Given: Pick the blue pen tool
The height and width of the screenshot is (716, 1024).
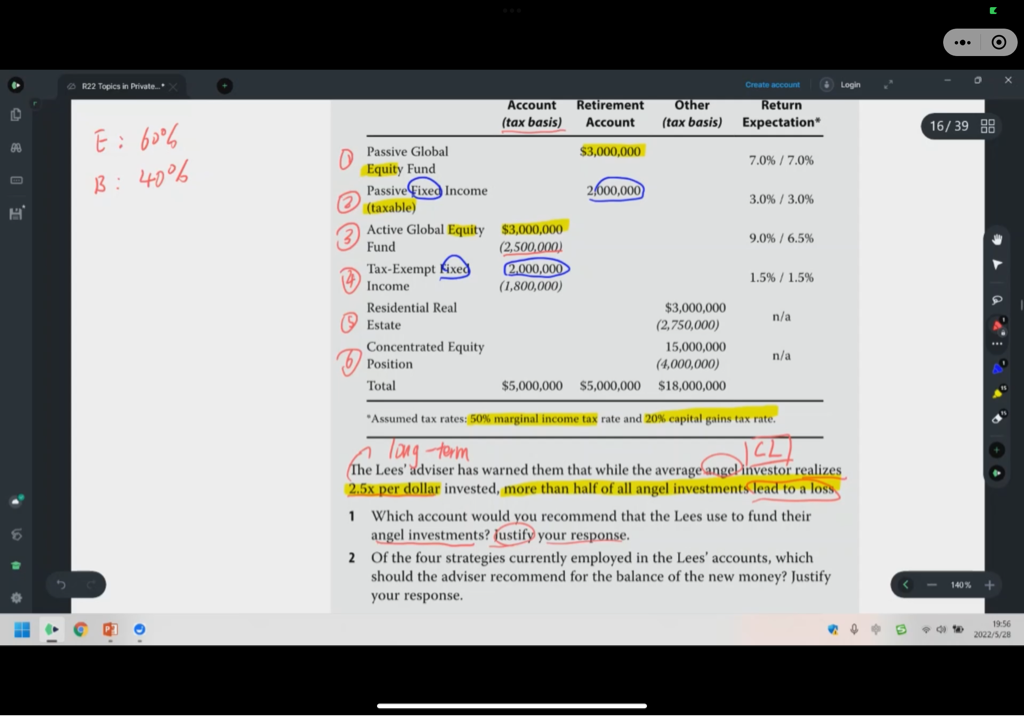Looking at the screenshot, I should pyautogui.click(x=997, y=369).
